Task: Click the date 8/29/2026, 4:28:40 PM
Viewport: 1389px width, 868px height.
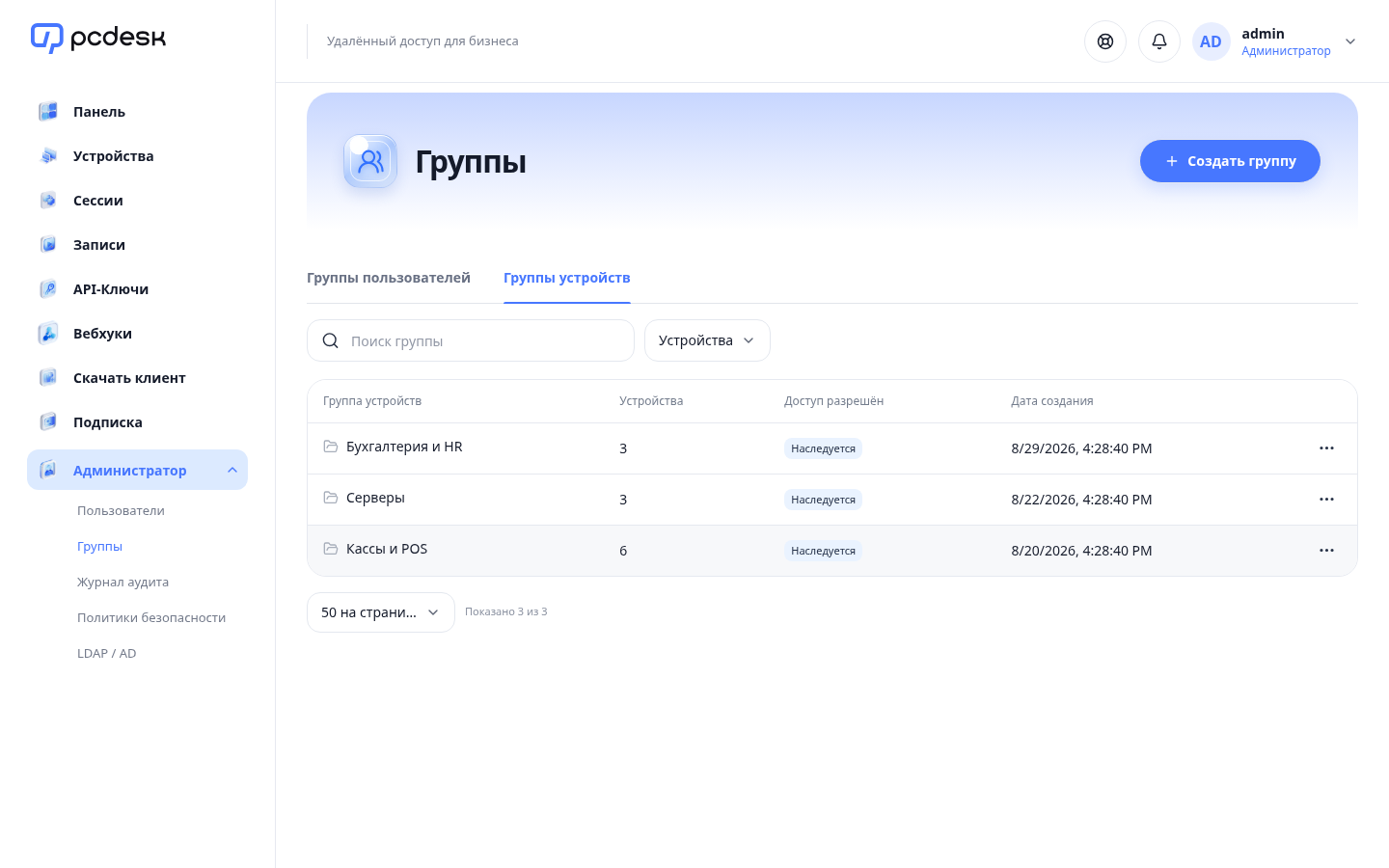Action: click(1081, 448)
